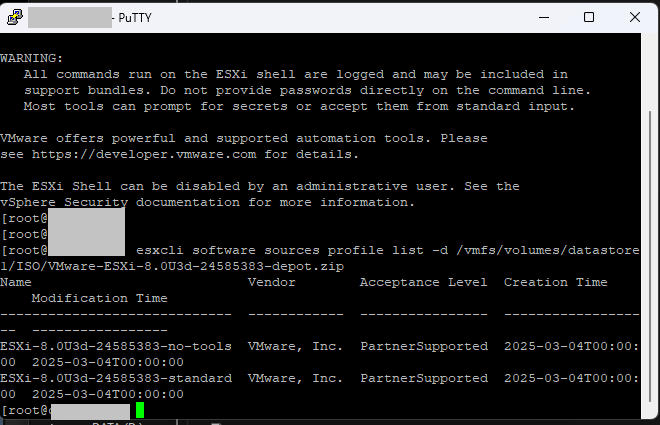660x425 pixels.
Task: Click VMware, Inc. in the standard row
Action: pos(295,378)
